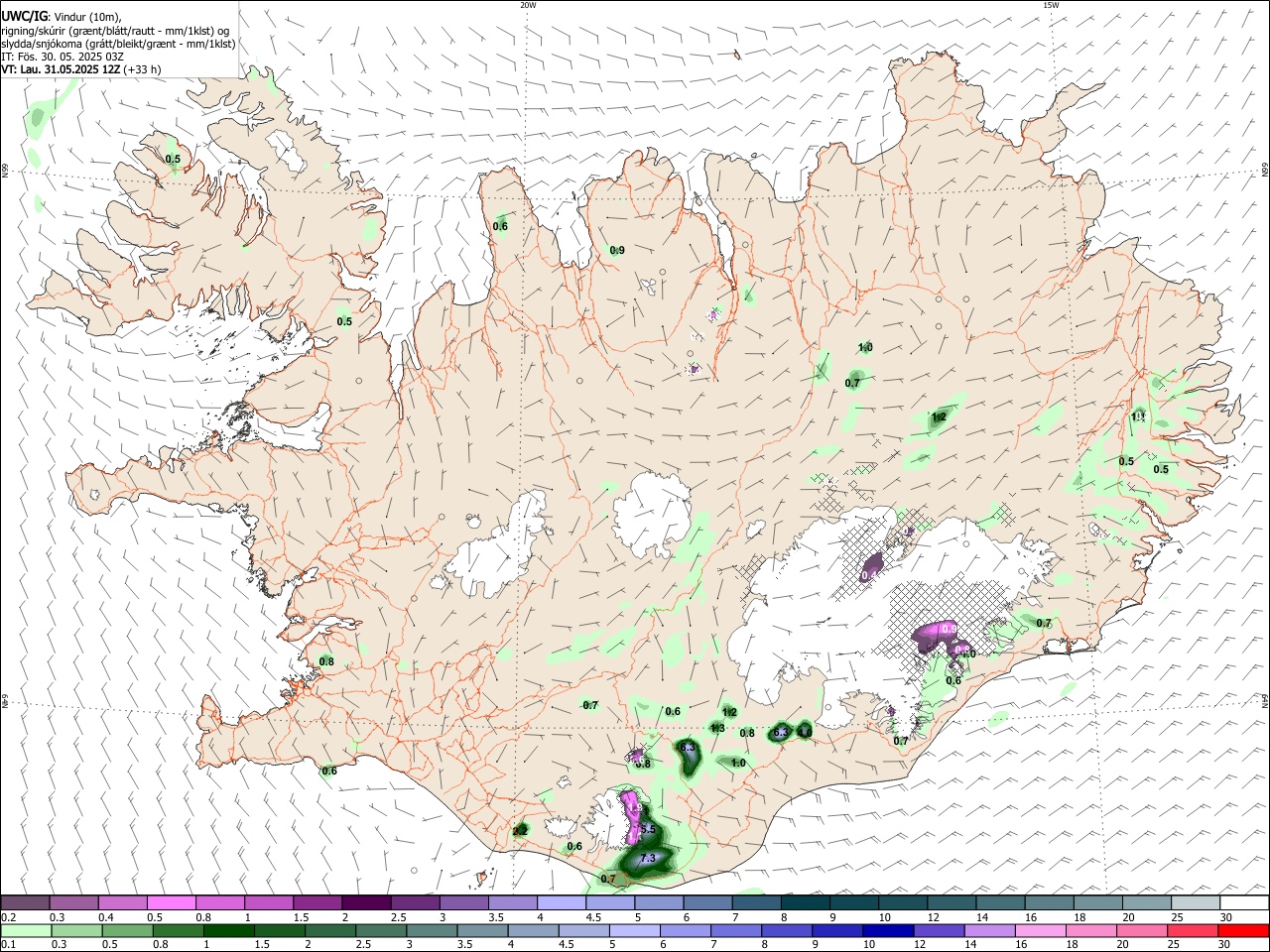Click the dark purple 2 swatch in upper legend row
The image size is (1270, 952).
366,902
